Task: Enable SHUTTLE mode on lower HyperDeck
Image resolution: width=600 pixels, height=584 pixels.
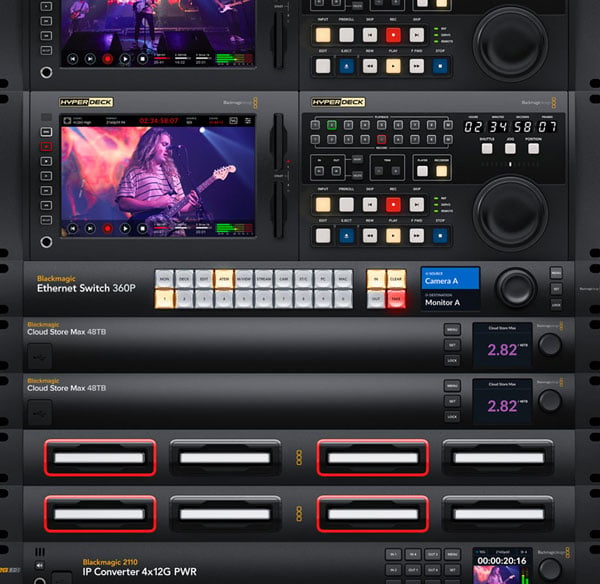Action: 487,148
